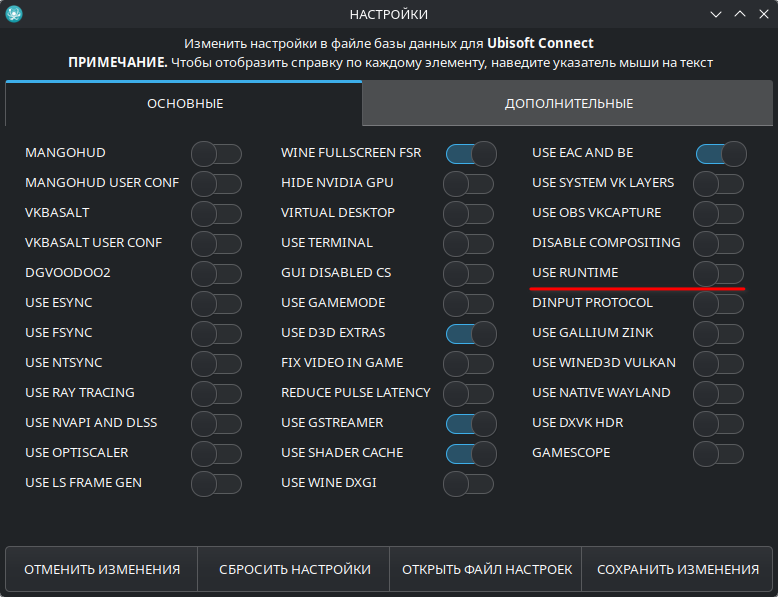Screen dimensions: 778x597
Task: Click the app icon in title bar
Action: [x=14, y=14]
